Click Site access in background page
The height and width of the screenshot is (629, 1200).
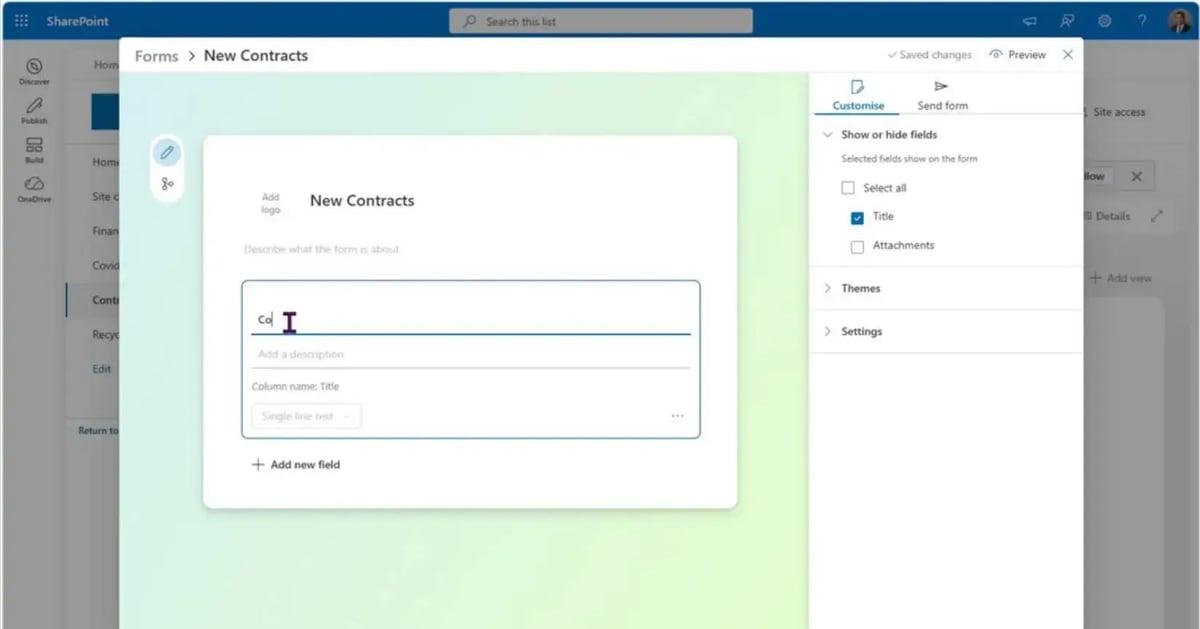pos(1118,112)
